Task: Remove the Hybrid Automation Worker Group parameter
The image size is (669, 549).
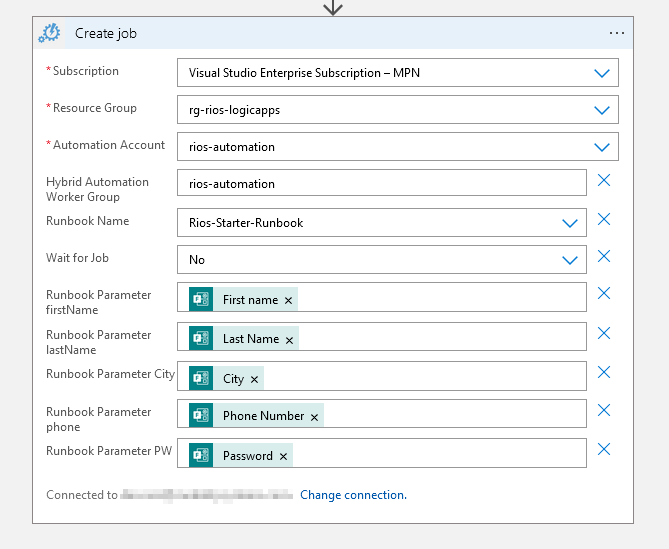Action: (604, 180)
